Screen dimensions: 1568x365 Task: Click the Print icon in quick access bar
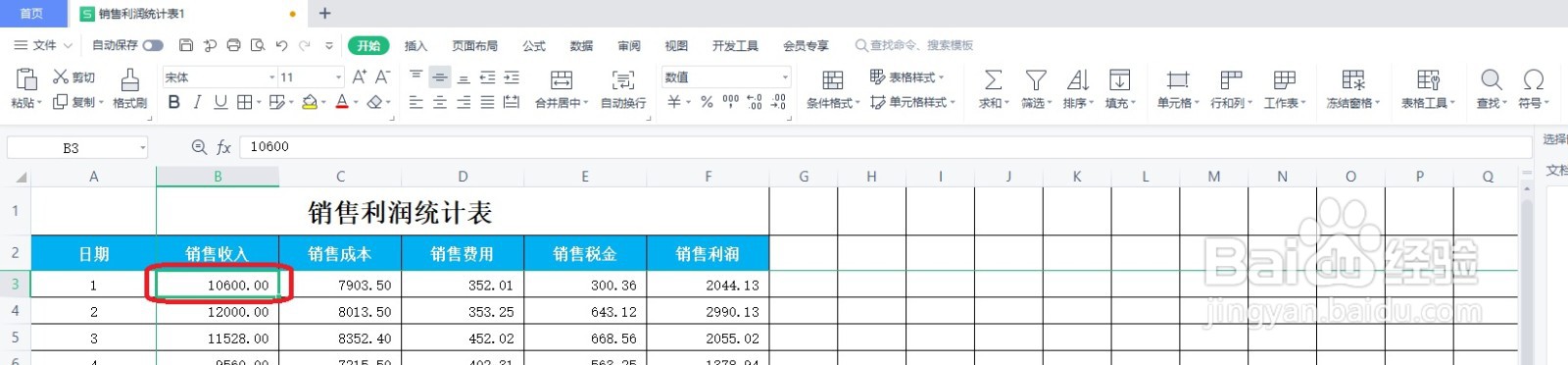click(x=233, y=45)
